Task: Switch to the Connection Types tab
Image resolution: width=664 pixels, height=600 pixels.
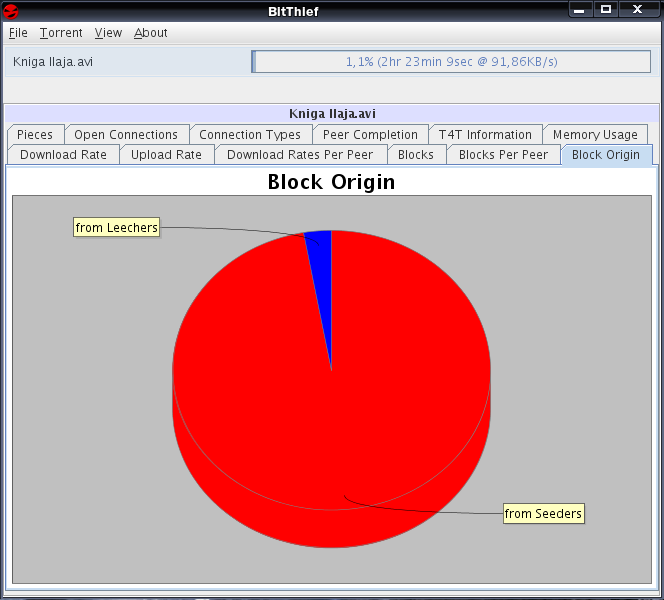Action: coord(250,135)
